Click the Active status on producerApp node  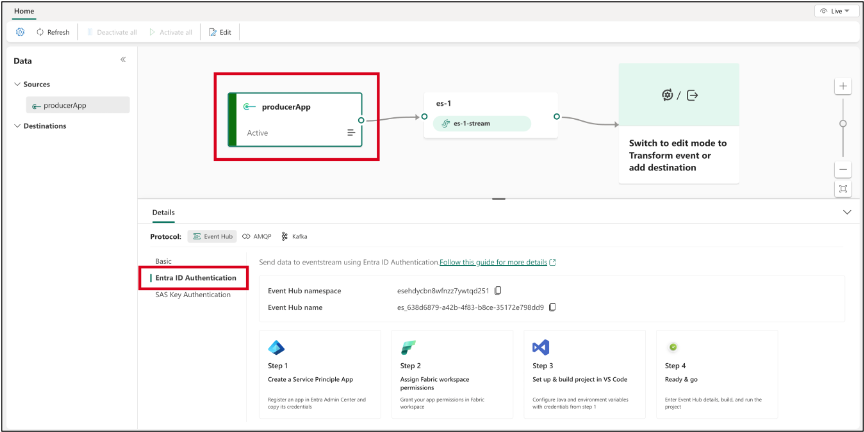tap(257, 133)
